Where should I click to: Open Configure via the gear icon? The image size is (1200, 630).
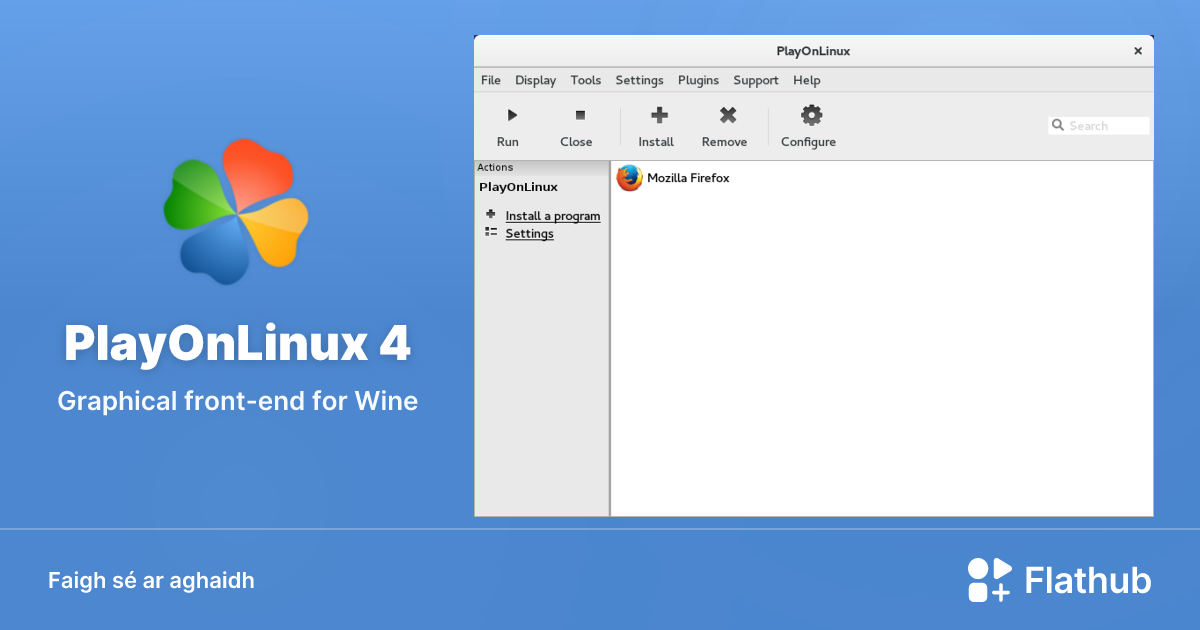[x=809, y=113]
